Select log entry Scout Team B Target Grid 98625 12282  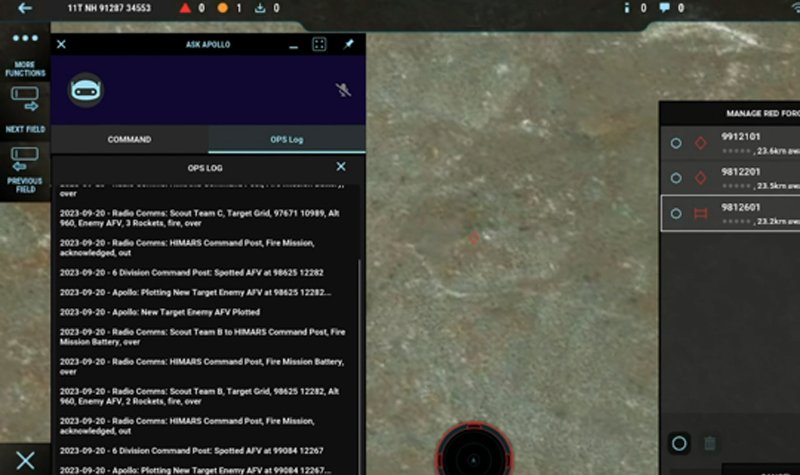pos(200,396)
